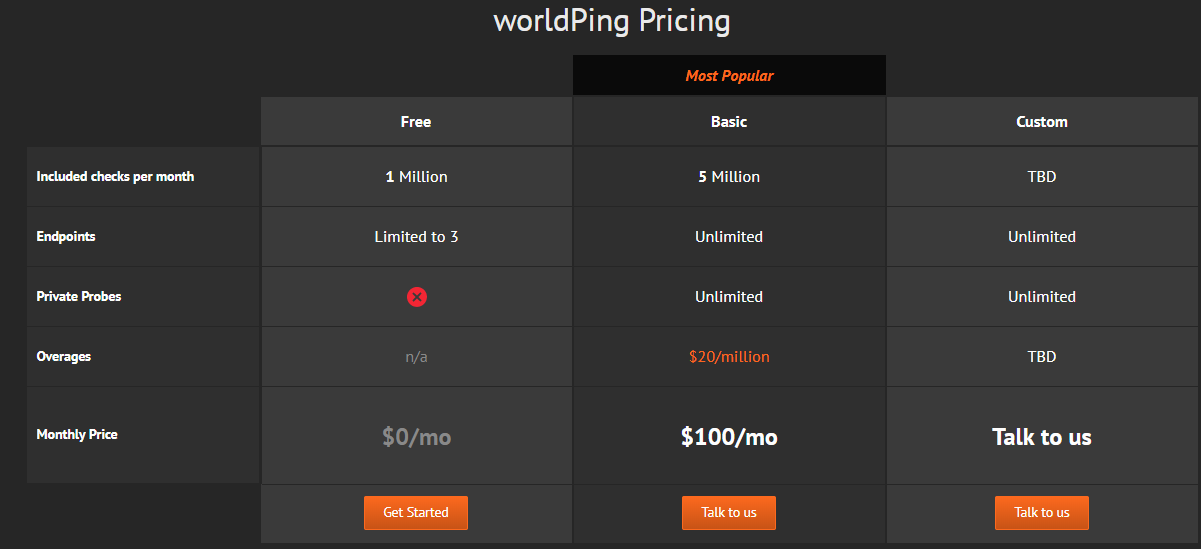
Task: Click the Included checks per month label
Action: click(115, 177)
